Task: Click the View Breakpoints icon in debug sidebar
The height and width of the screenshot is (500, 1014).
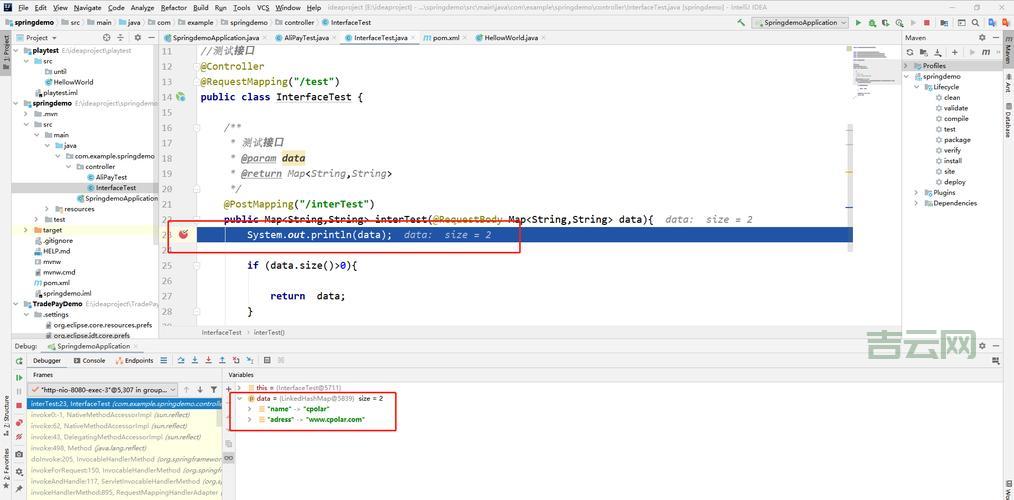Action: click(19, 423)
